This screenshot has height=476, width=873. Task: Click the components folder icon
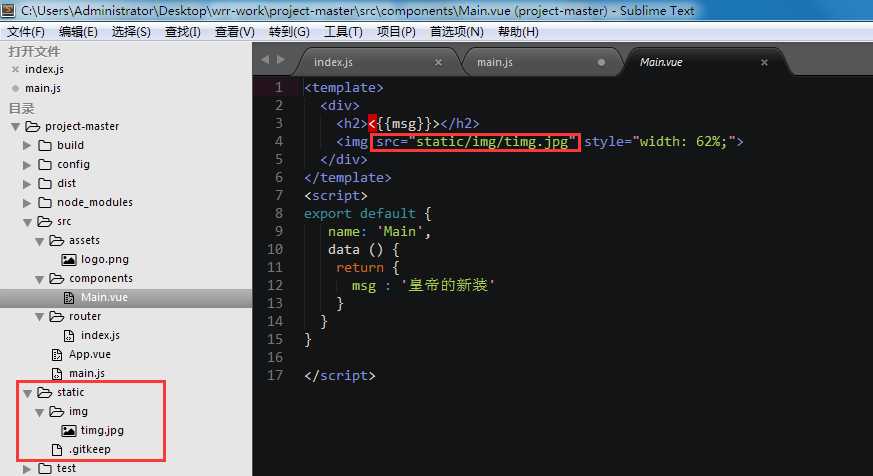coord(57,278)
